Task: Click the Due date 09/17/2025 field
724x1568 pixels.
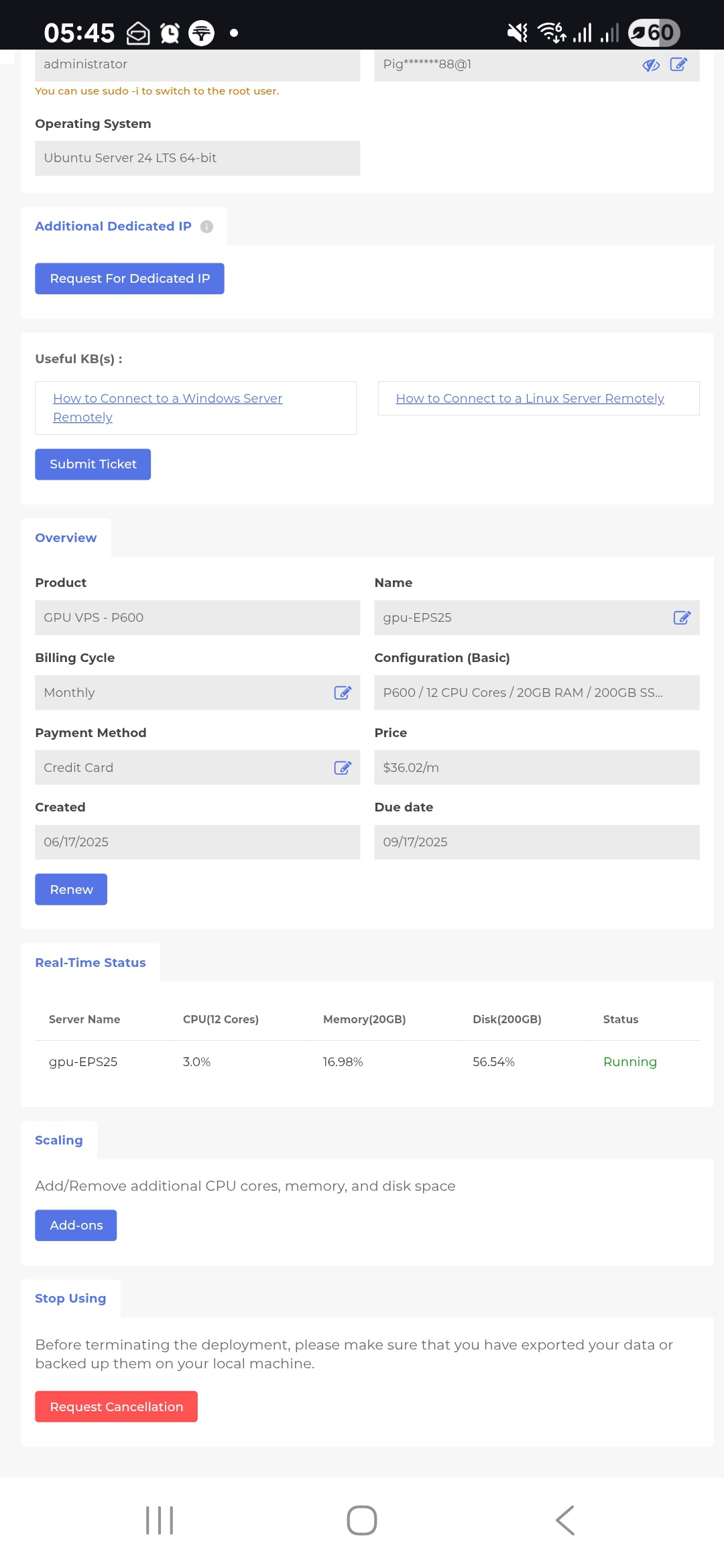Action: click(x=537, y=842)
